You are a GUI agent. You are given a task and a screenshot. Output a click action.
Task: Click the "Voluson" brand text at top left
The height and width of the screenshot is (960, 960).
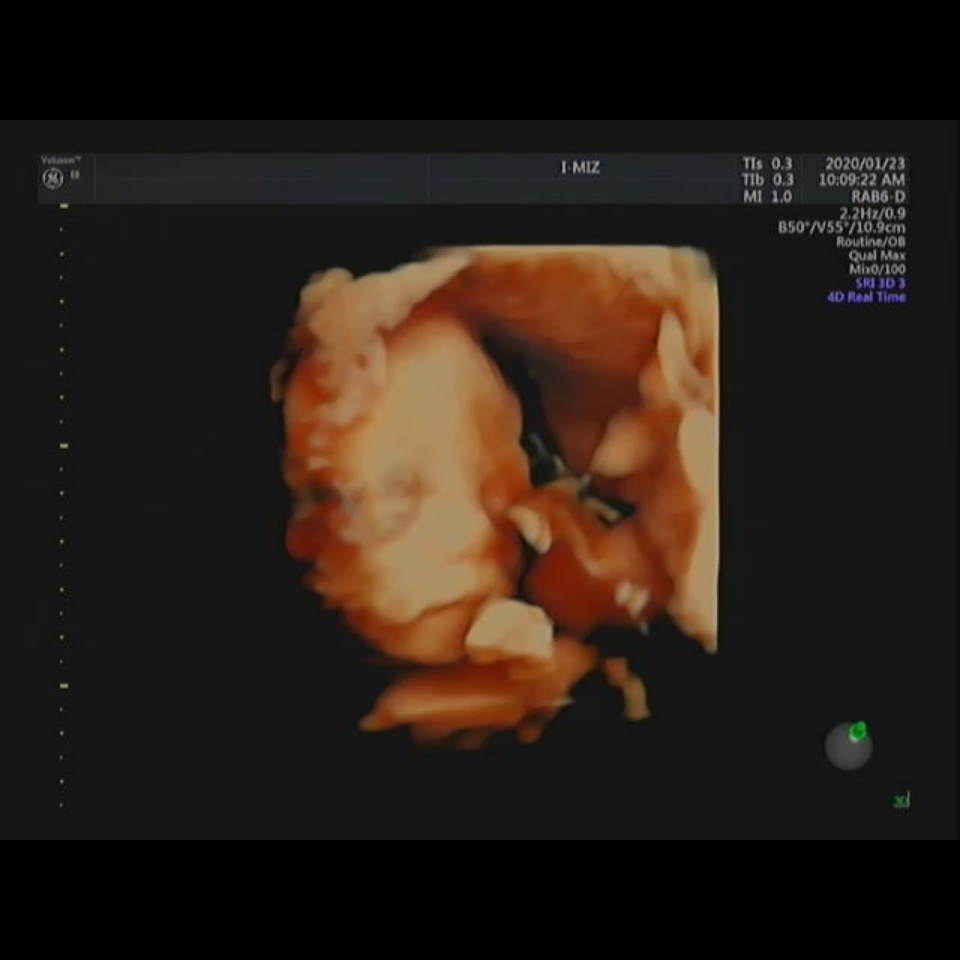(61, 160)
